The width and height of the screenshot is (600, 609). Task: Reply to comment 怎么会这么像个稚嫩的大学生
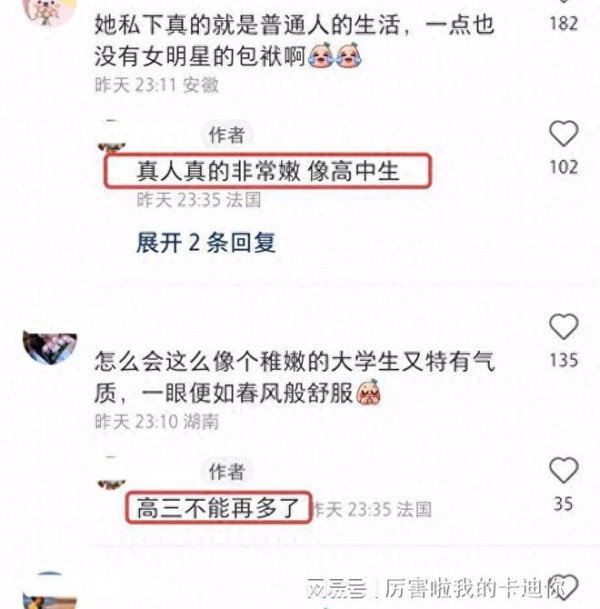click(x=294, y=377)
